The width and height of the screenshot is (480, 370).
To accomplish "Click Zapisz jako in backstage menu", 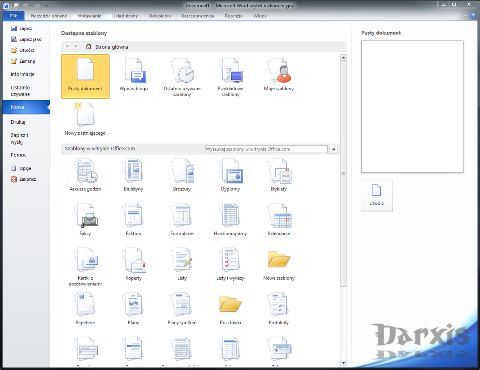I will tap(26, 39).
